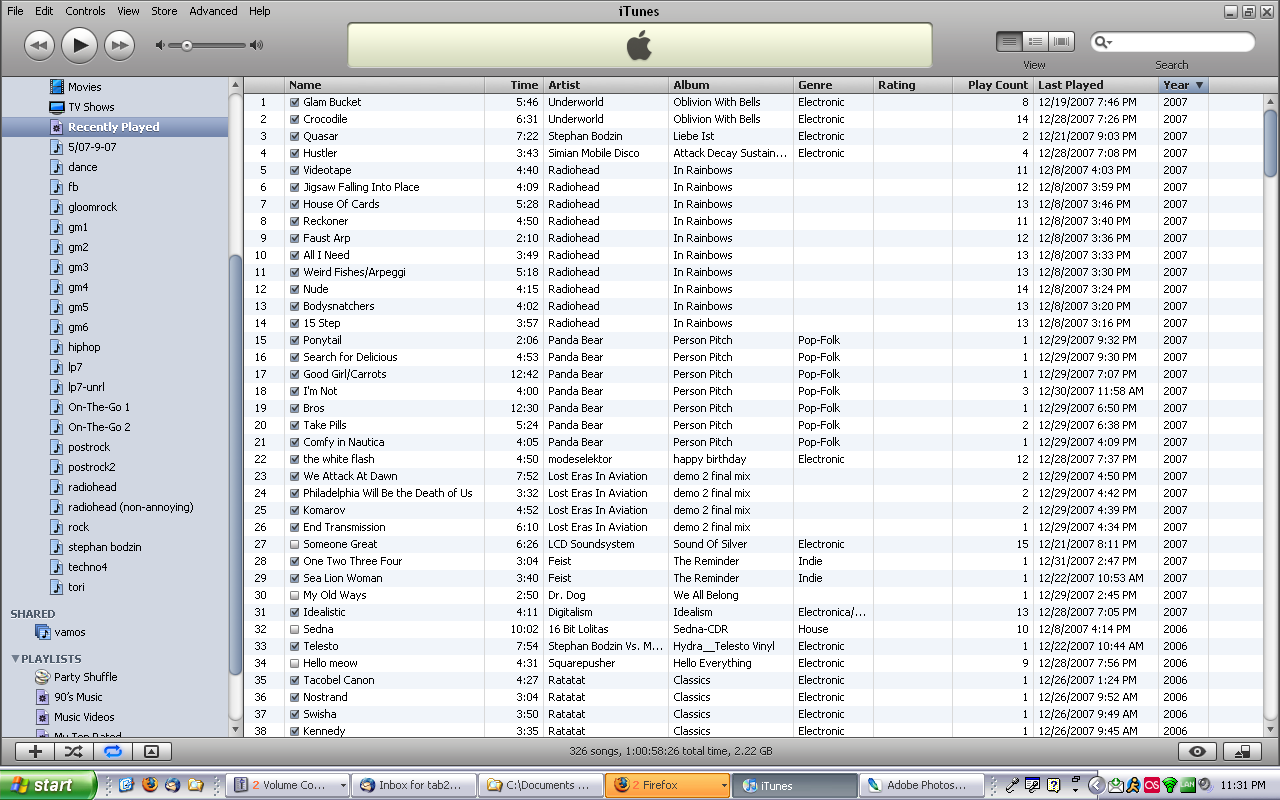This screenshot has height=800, width=1280.
Task: Switch to Adobe Photoshop in the taskbar
Action: (920, 785)
